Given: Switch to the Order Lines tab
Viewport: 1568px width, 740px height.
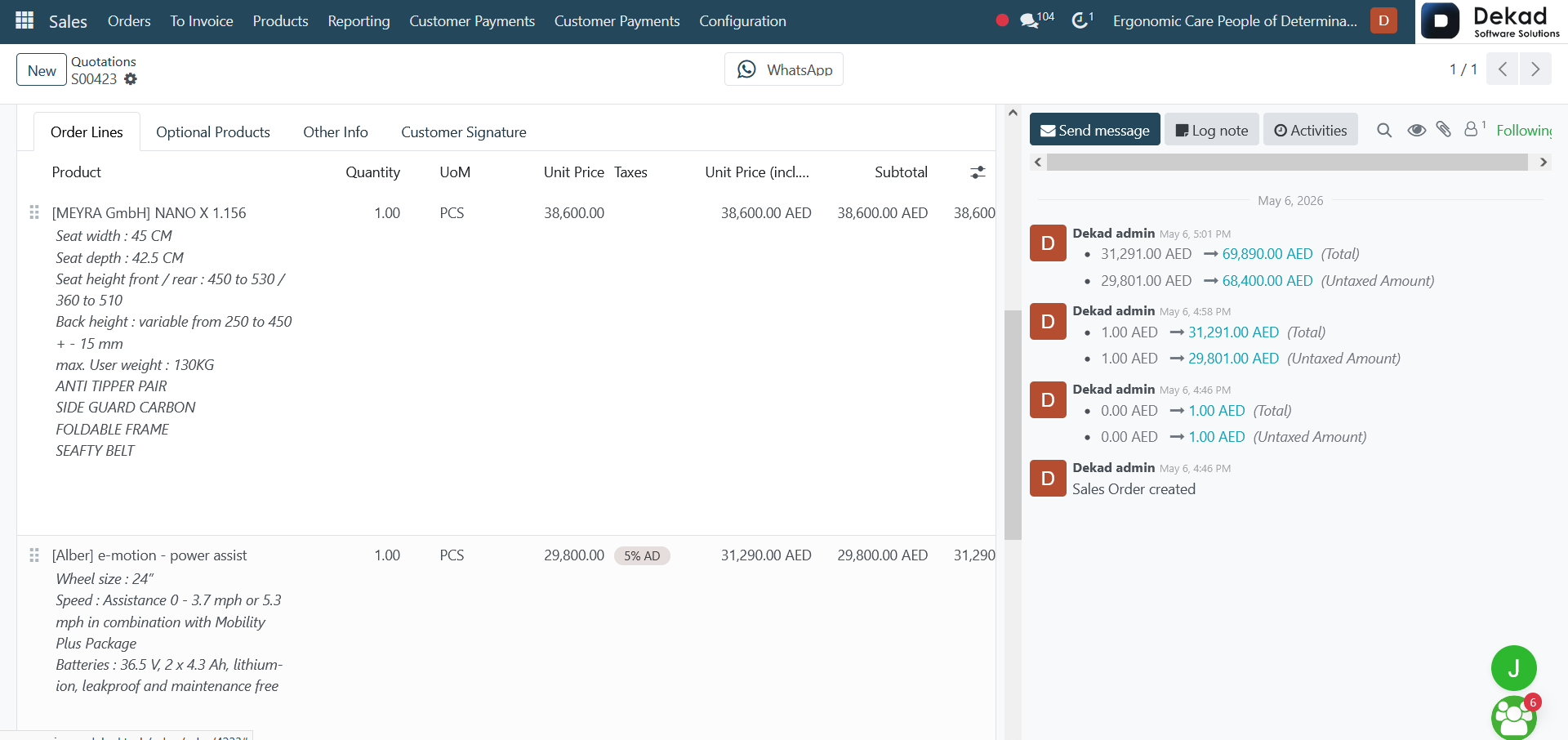Looking at the screenshot, I should 87,132.
